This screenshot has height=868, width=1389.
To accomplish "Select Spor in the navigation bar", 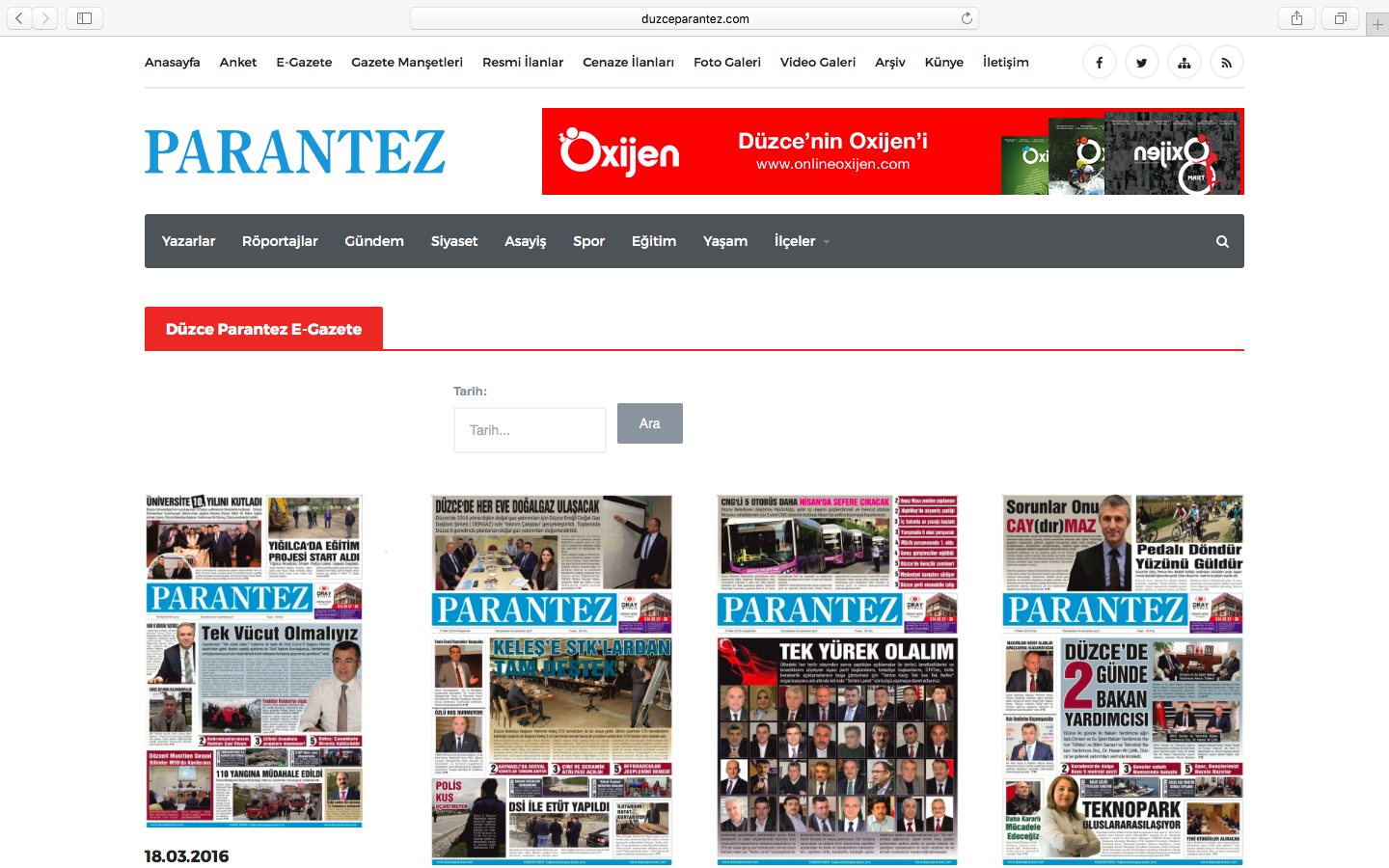I will 589,241.
